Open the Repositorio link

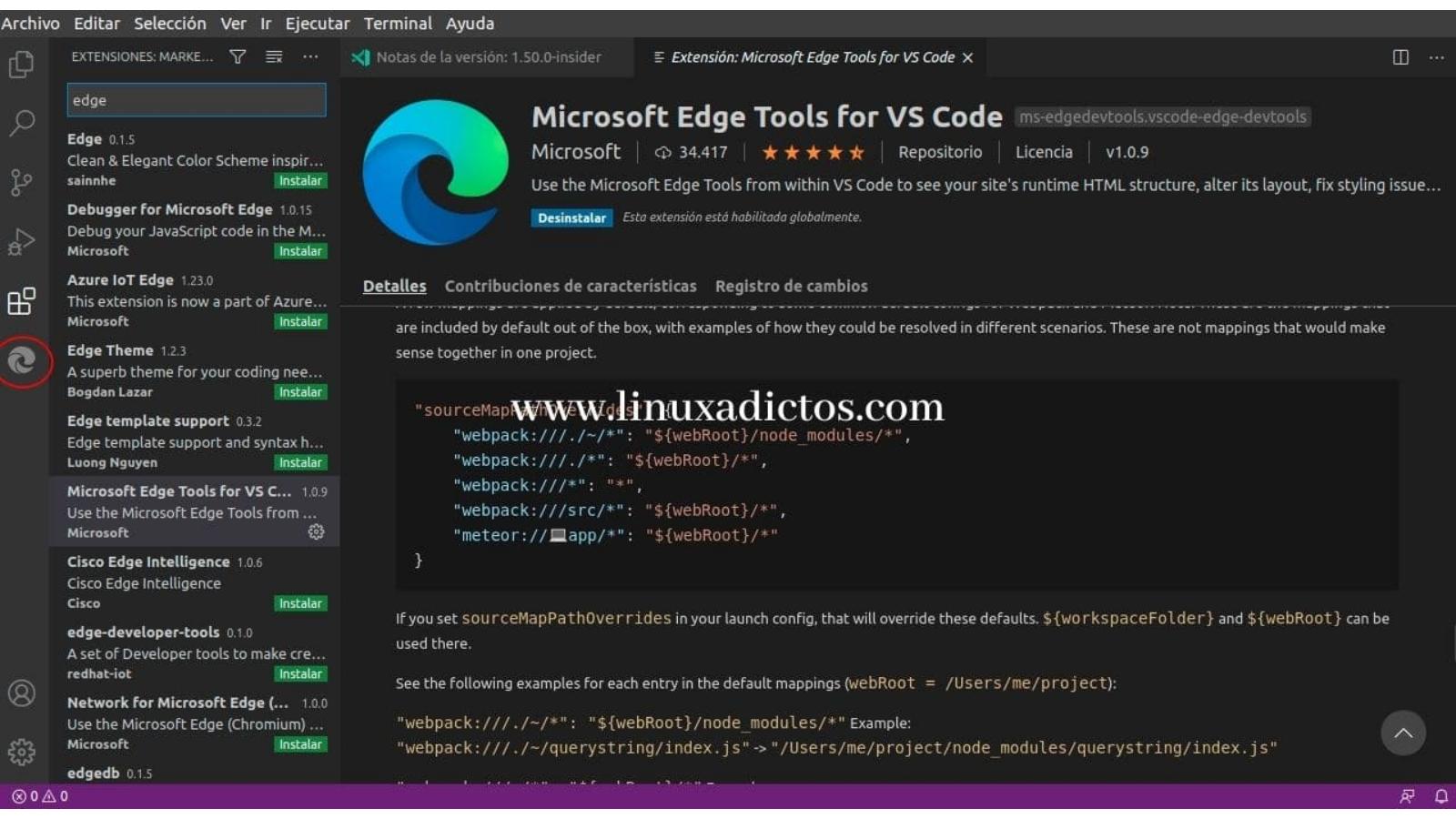pyautogui.click(x=940, y=153)
